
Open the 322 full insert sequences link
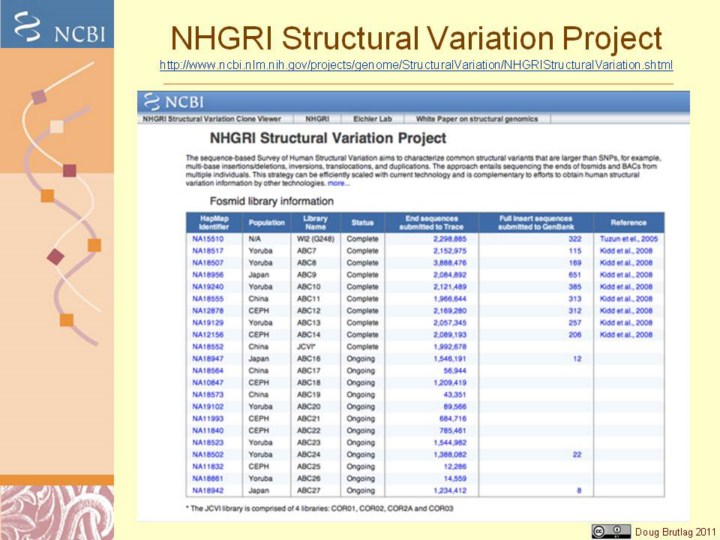[x=574, y=240]
